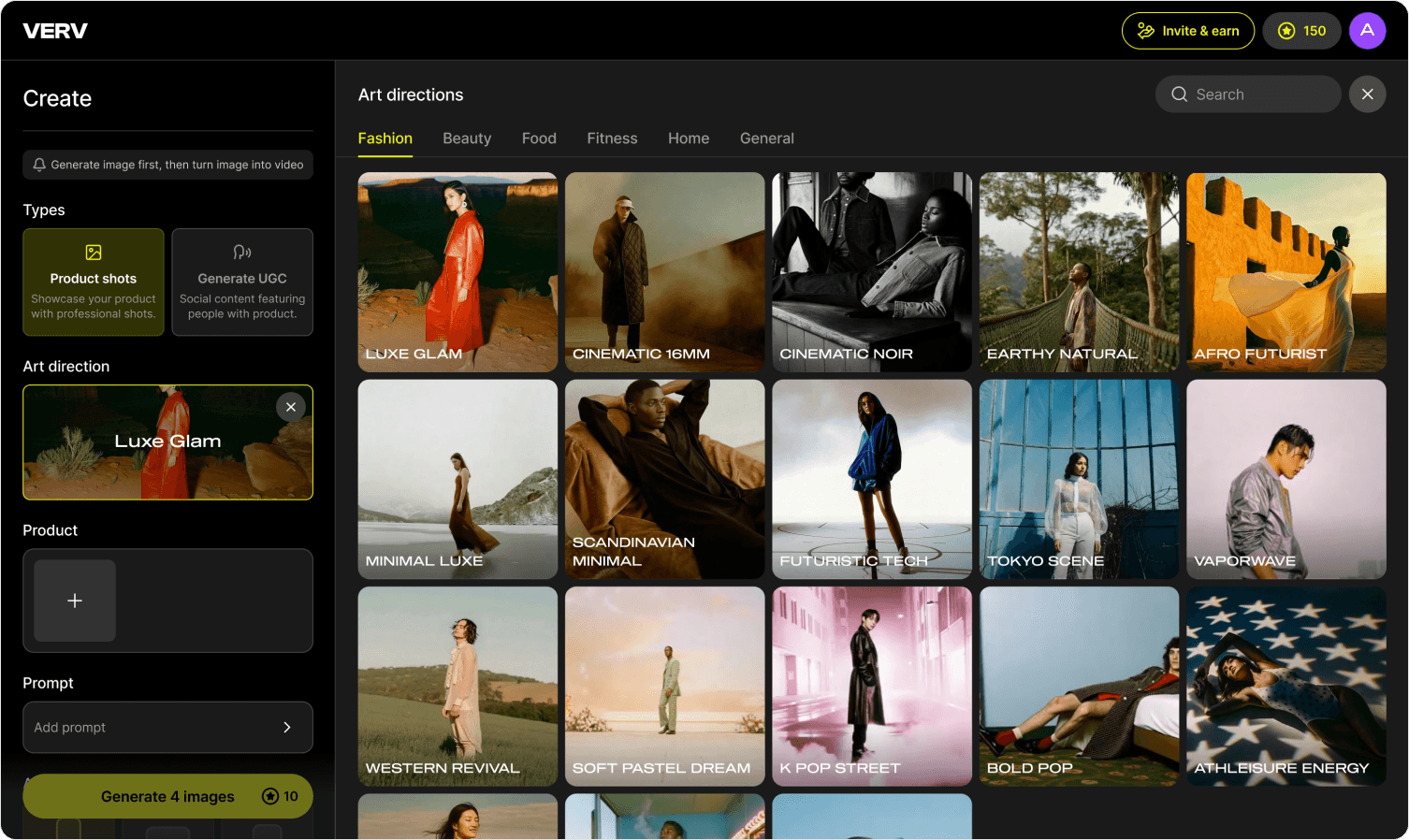Add a product with plus button
1409x840 pixels.
[x=75, y=601]
